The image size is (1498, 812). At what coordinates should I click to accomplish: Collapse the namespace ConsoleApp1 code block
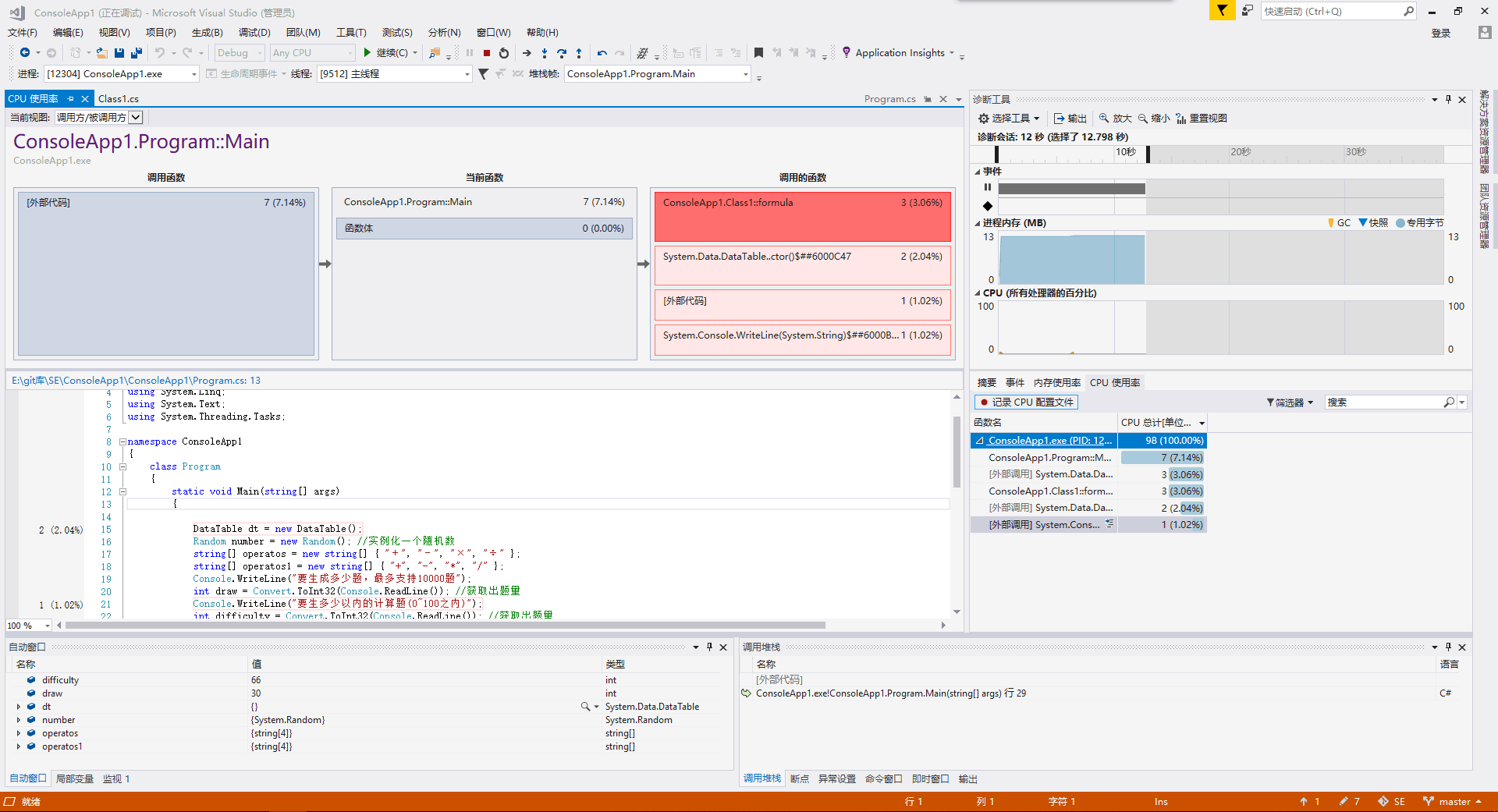122,441
